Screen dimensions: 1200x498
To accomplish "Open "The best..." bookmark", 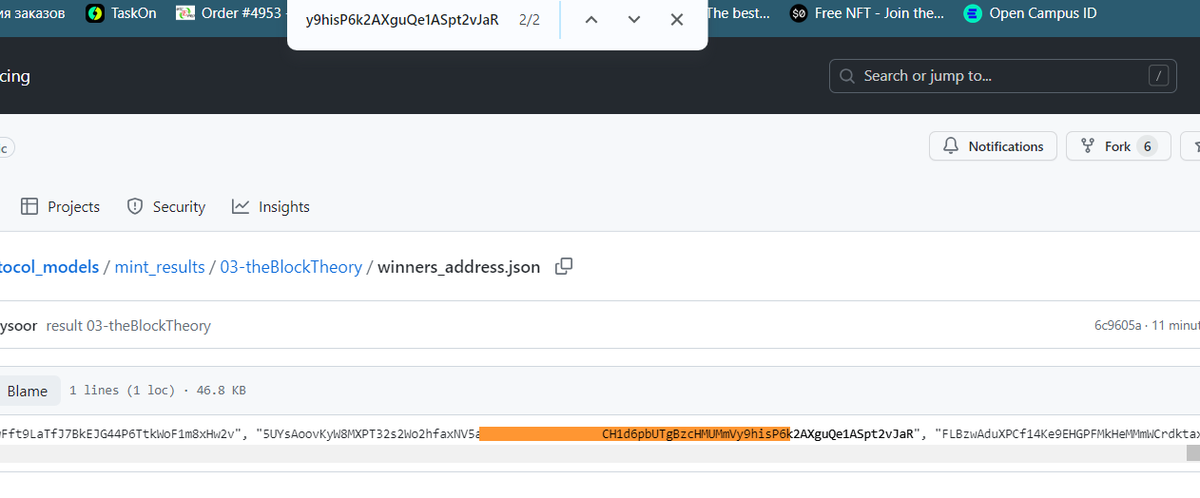I will point(739,13).
